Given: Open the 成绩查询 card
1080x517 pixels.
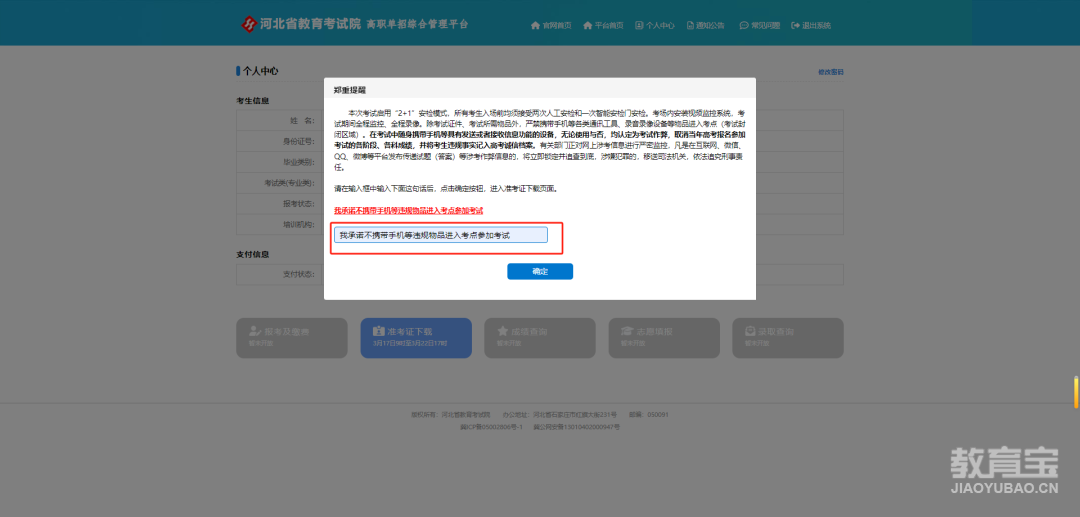Looking at the screenshot, I should tap(540, 338).
